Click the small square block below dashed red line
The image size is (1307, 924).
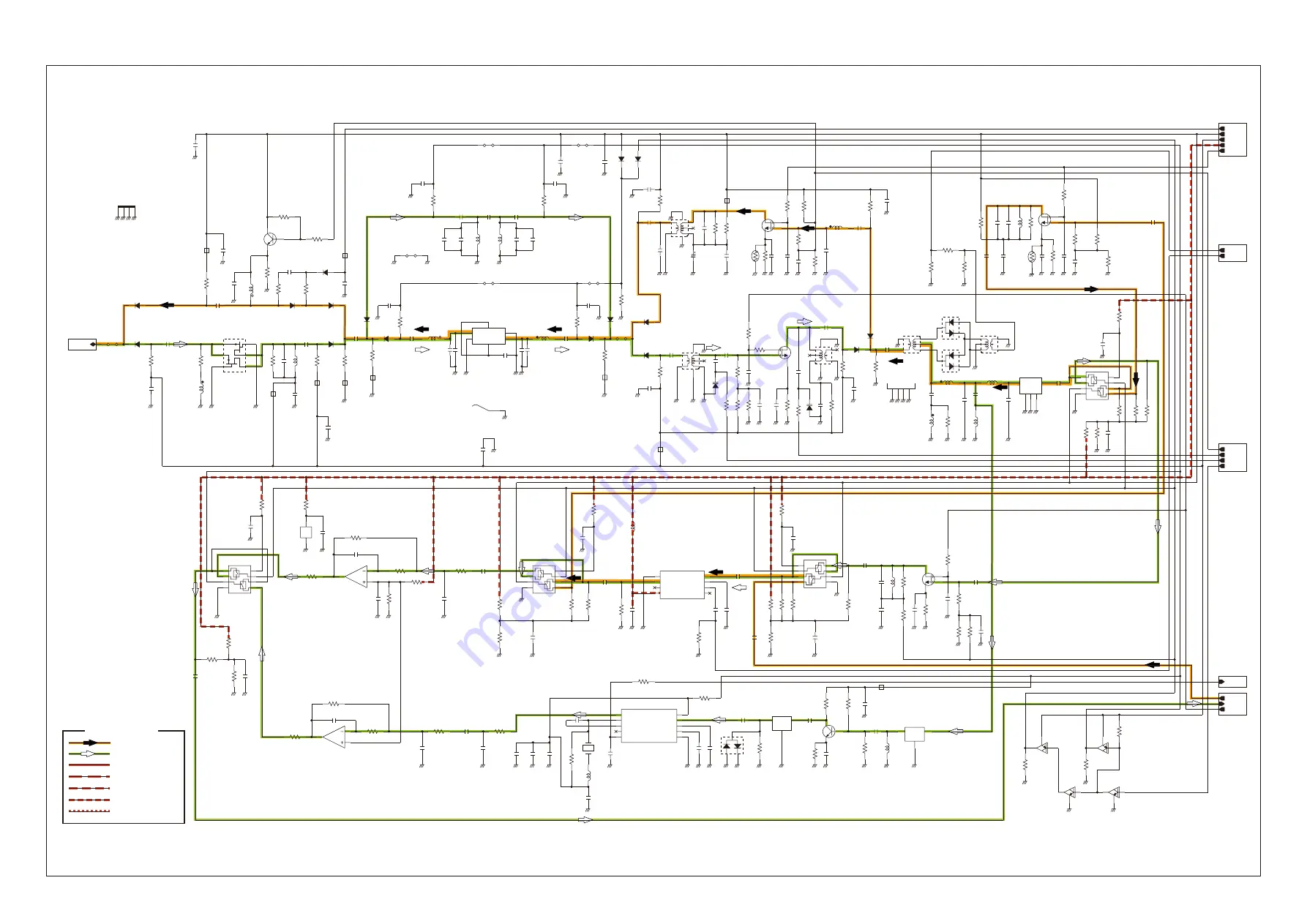306,533
